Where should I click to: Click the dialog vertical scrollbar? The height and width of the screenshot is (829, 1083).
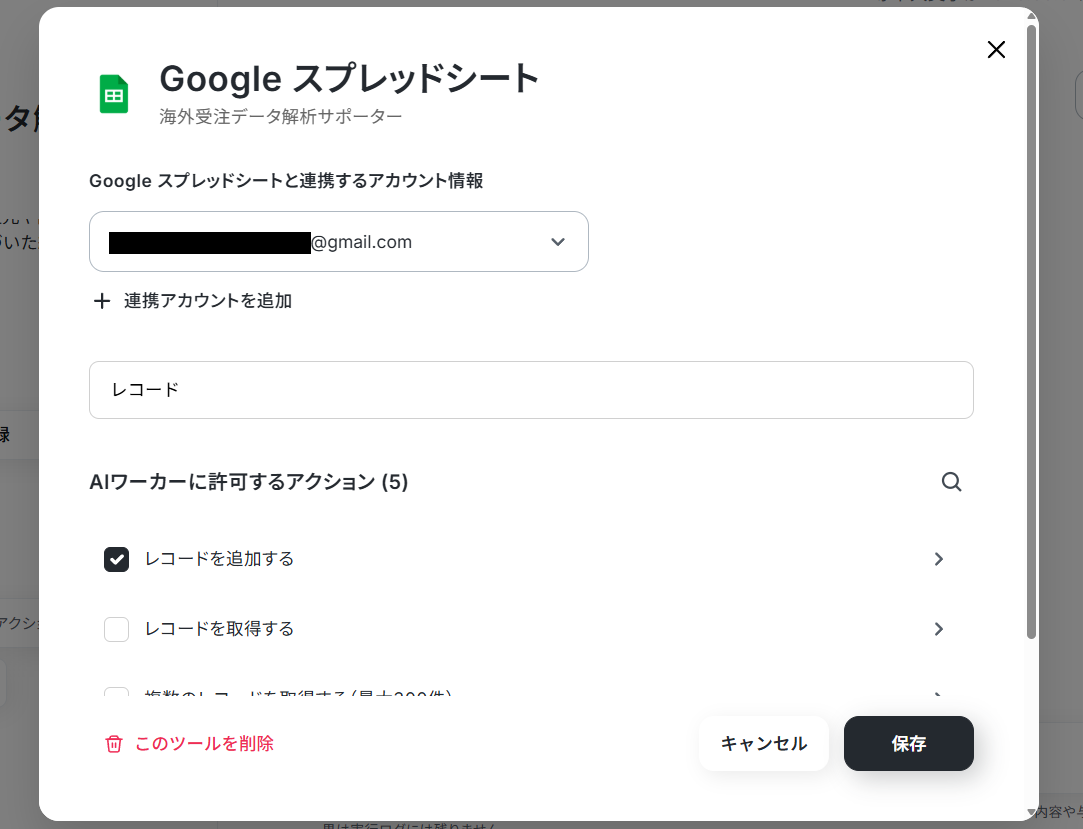1031,332
